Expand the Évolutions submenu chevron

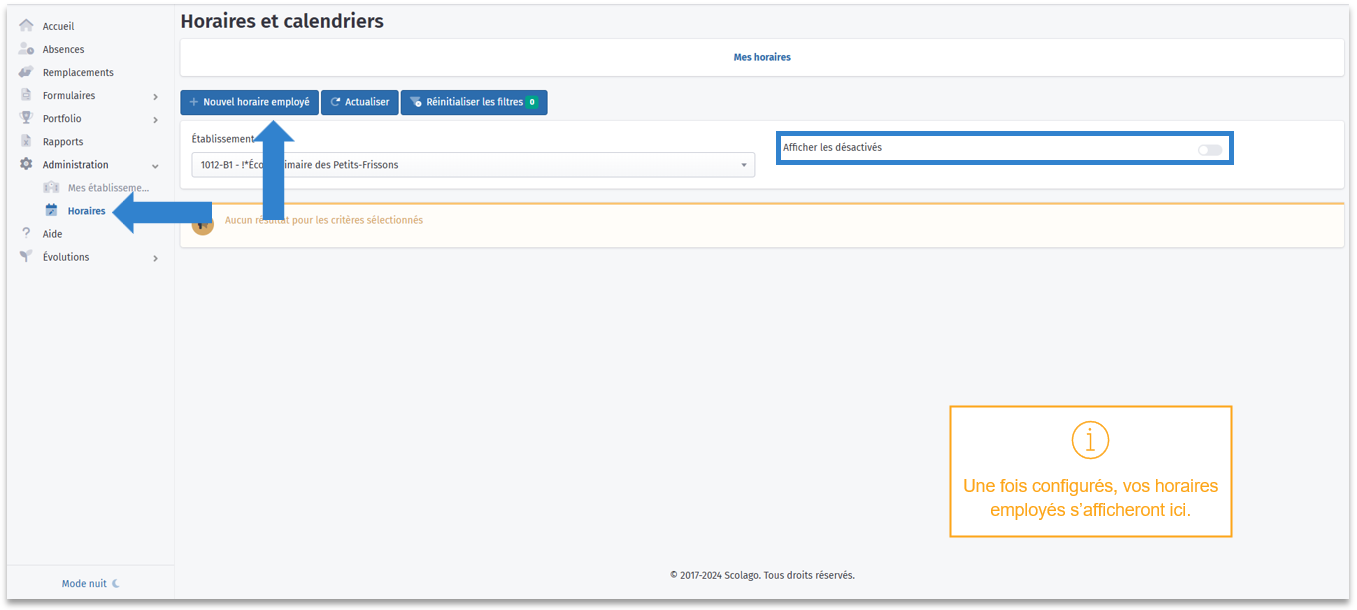155,258
